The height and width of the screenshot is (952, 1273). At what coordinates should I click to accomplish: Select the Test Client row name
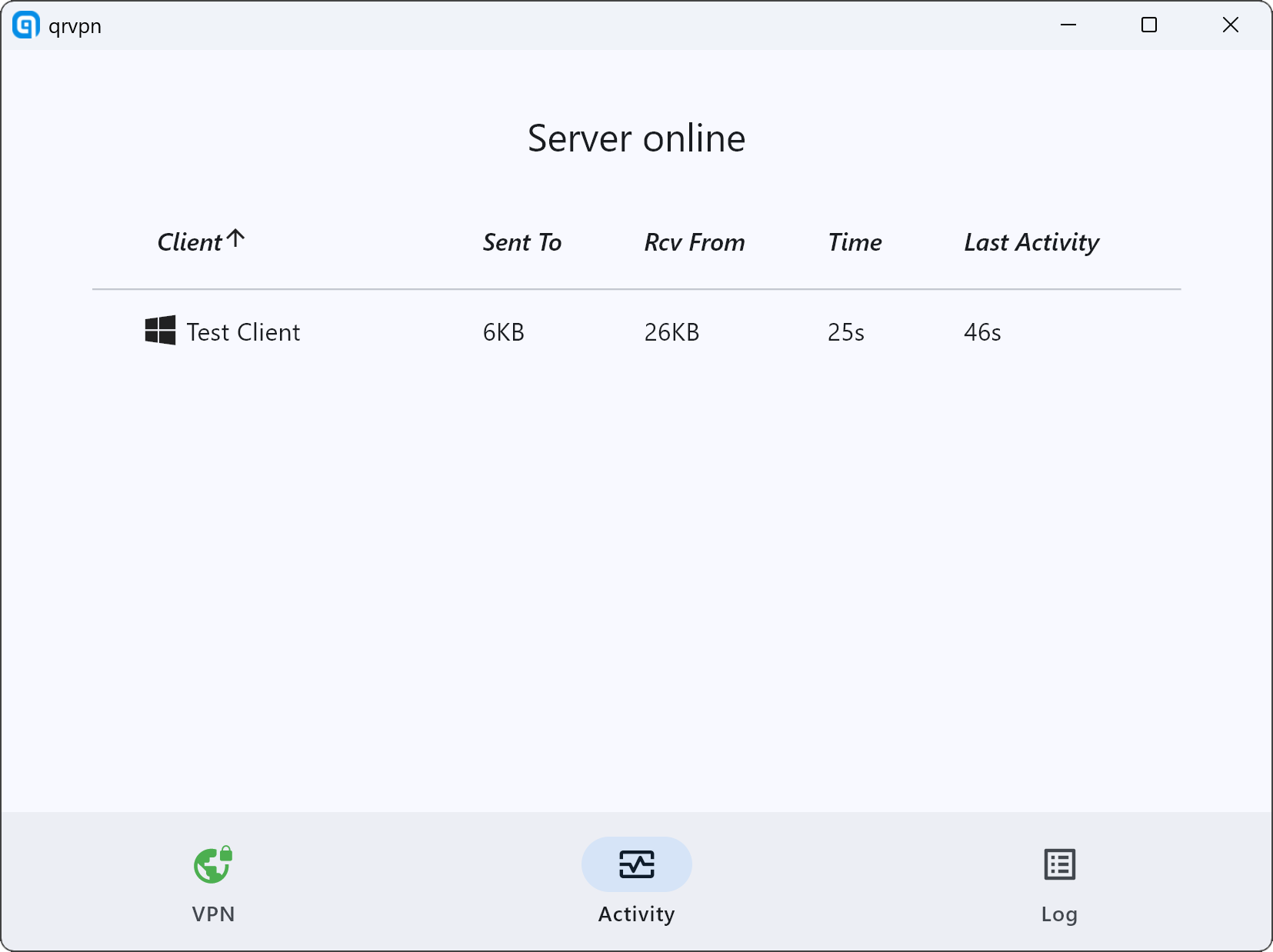243,332
